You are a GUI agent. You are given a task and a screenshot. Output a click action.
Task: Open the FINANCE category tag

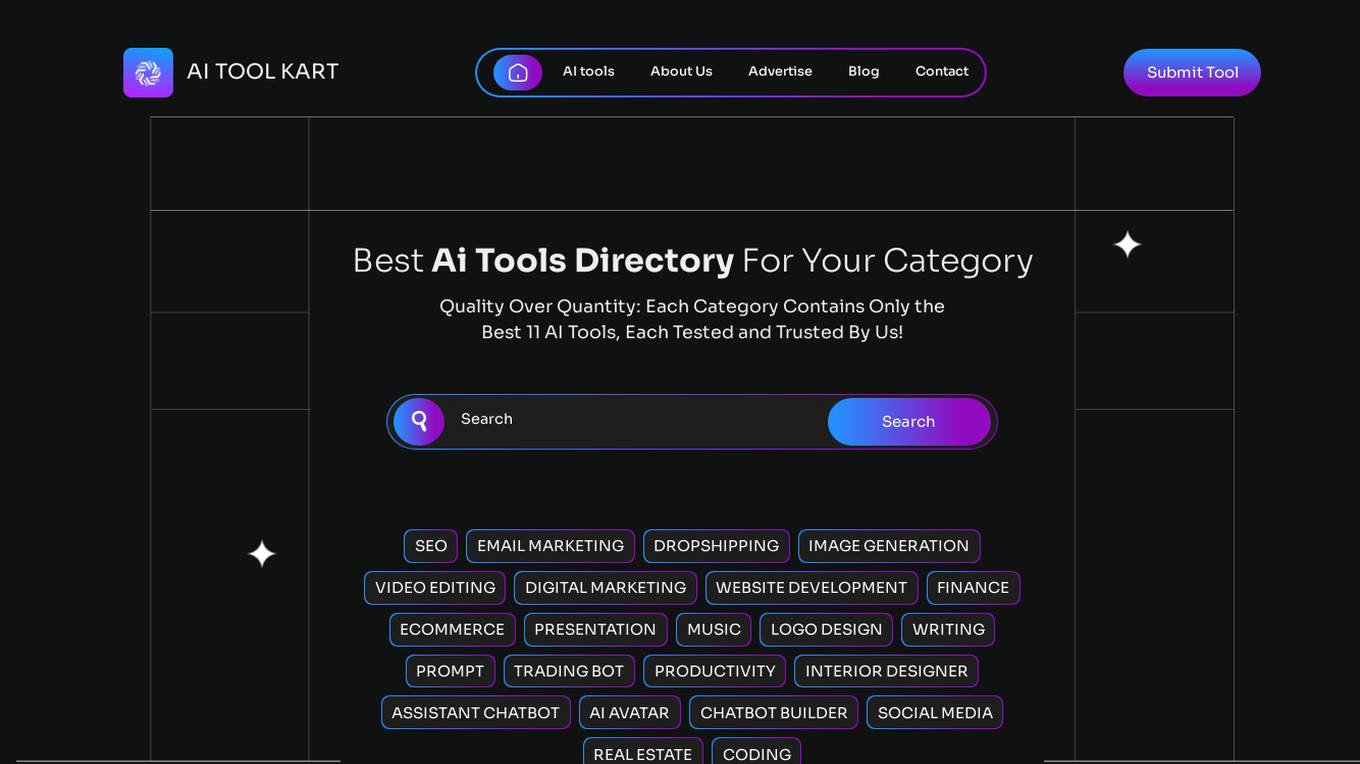(973, 588)
